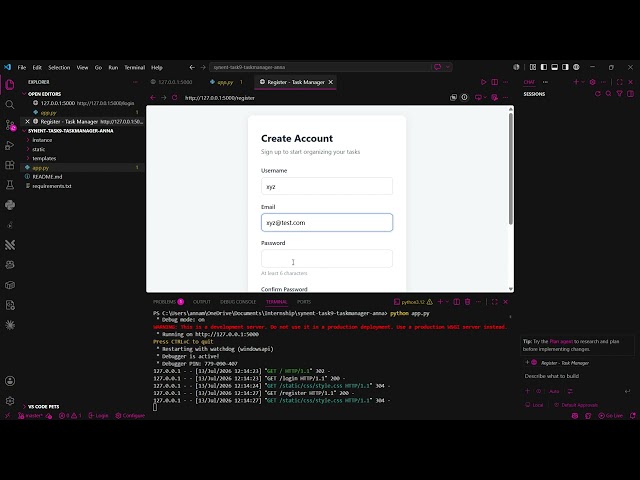
Task: Toggle the primary side bar
Action: tap(544, 67)
